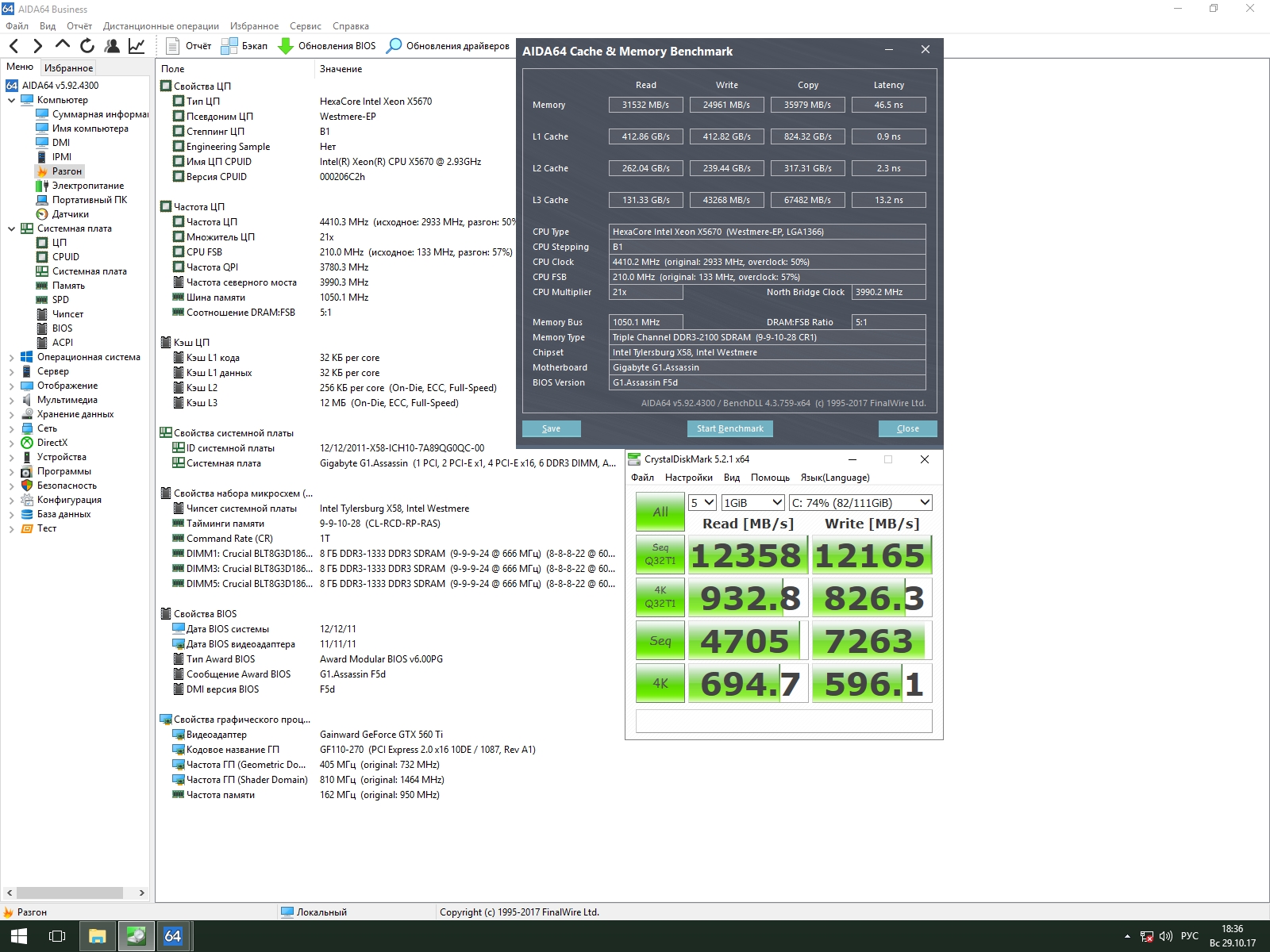
Task: Select the Память tree item
Action: coord(60,286)
